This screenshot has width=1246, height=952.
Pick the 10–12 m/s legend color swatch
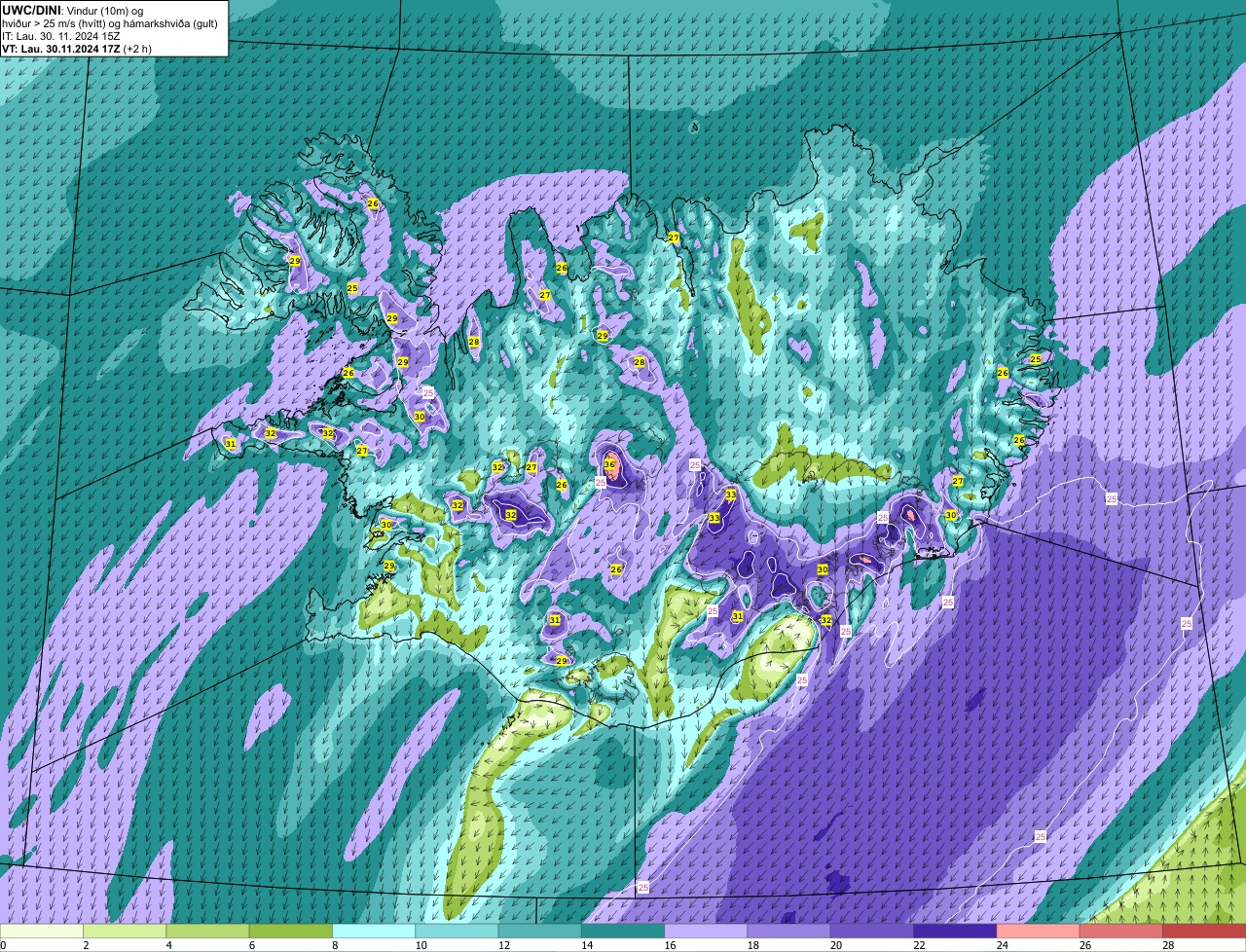tap(457, 931)
